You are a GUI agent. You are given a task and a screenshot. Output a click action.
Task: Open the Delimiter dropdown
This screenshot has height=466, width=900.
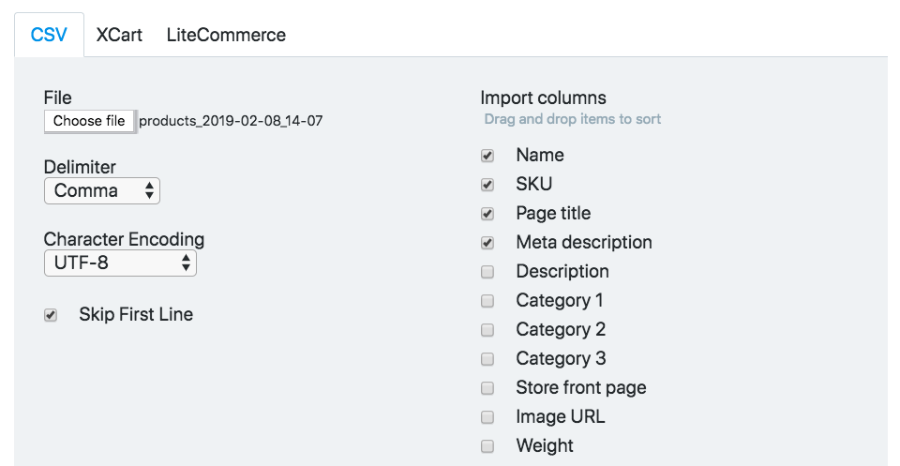[x=102, y=191]
